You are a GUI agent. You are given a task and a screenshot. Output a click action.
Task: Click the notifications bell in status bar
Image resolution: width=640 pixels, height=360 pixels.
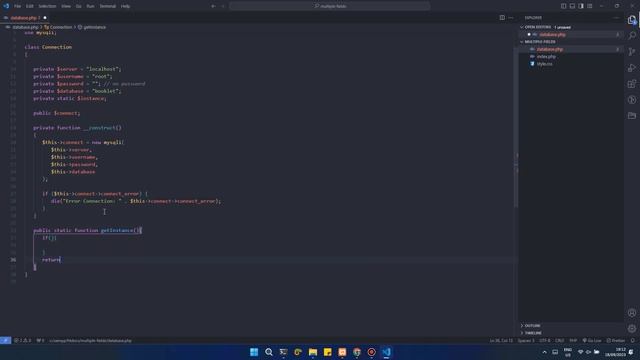coord(633,340)
